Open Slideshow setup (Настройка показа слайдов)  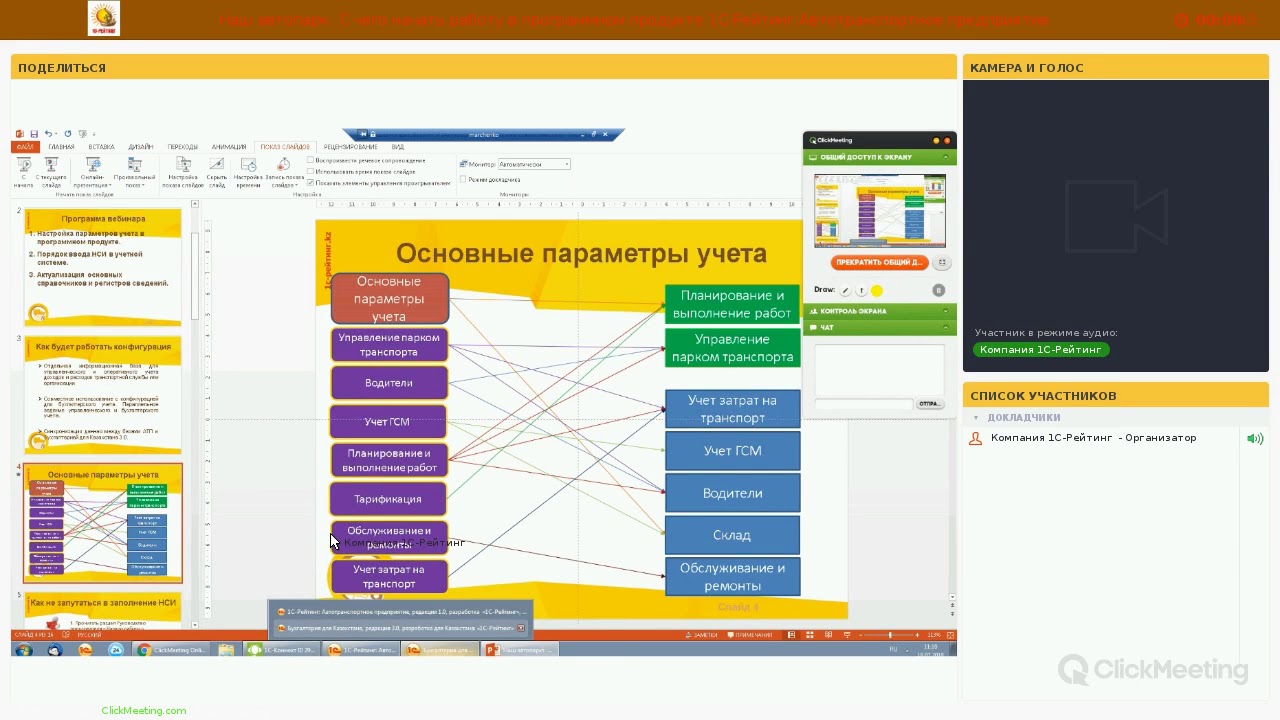click(x=183, y=172)
